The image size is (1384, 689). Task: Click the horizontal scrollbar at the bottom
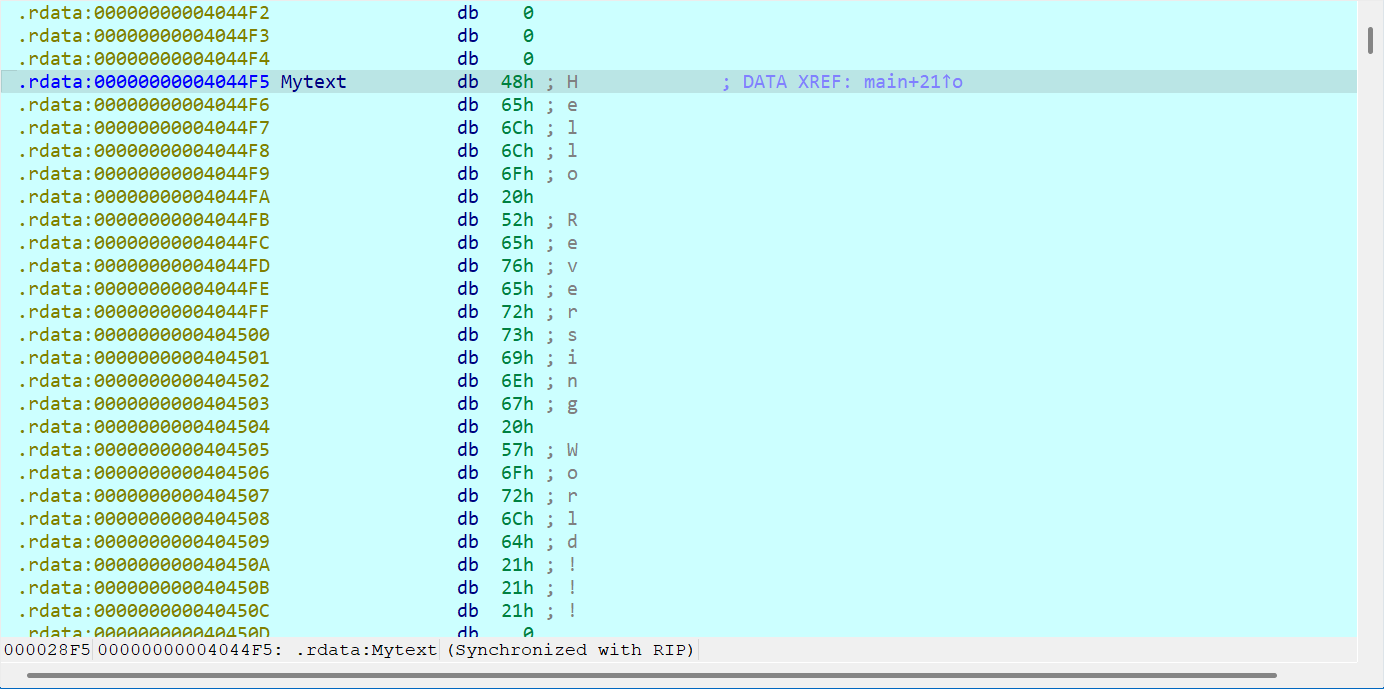(x=650, y=675)
